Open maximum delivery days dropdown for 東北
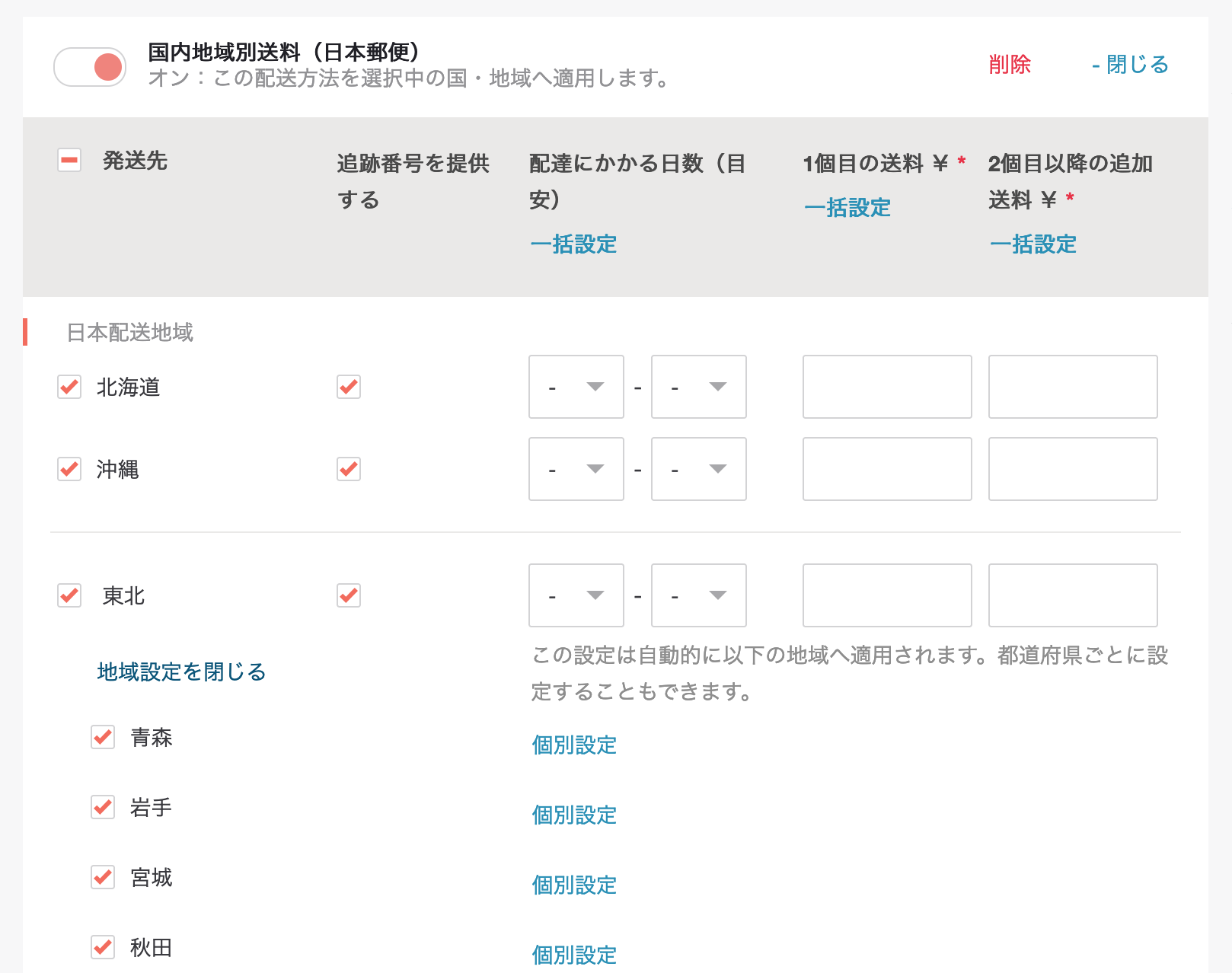The image size is (1232, 973). click(x=699, y=595)
